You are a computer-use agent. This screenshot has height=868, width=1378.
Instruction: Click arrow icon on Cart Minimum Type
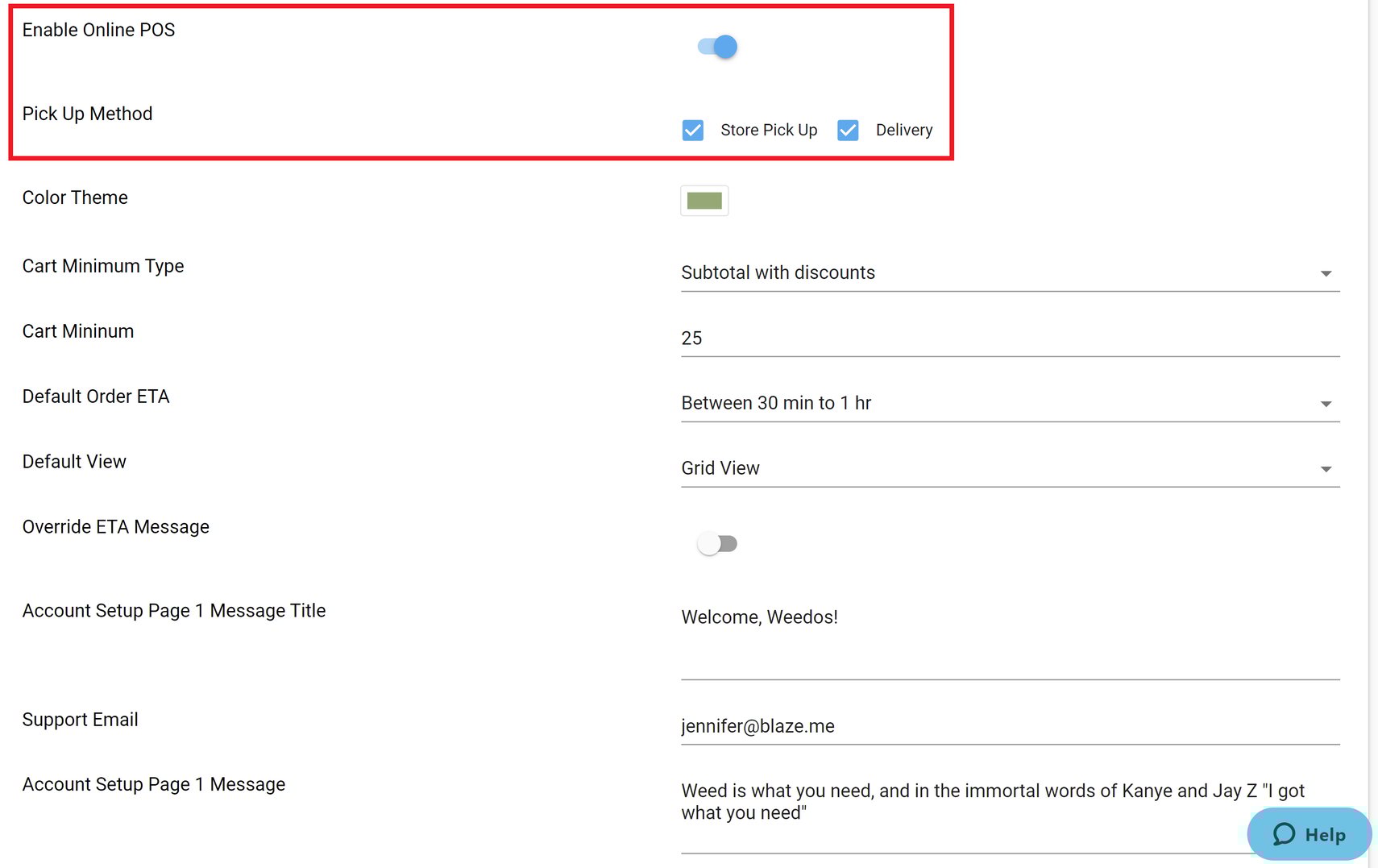point(1326,274)
